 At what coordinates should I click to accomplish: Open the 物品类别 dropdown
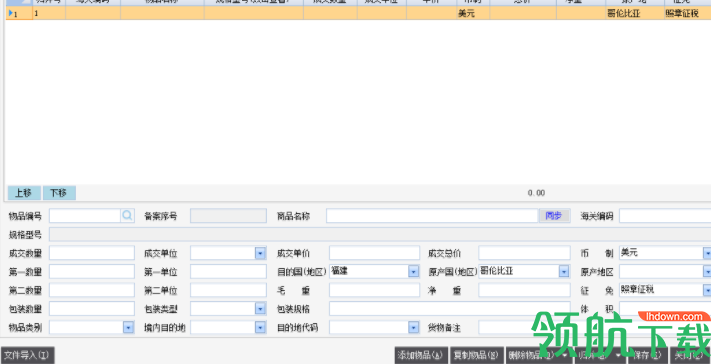tap(128, 327)
